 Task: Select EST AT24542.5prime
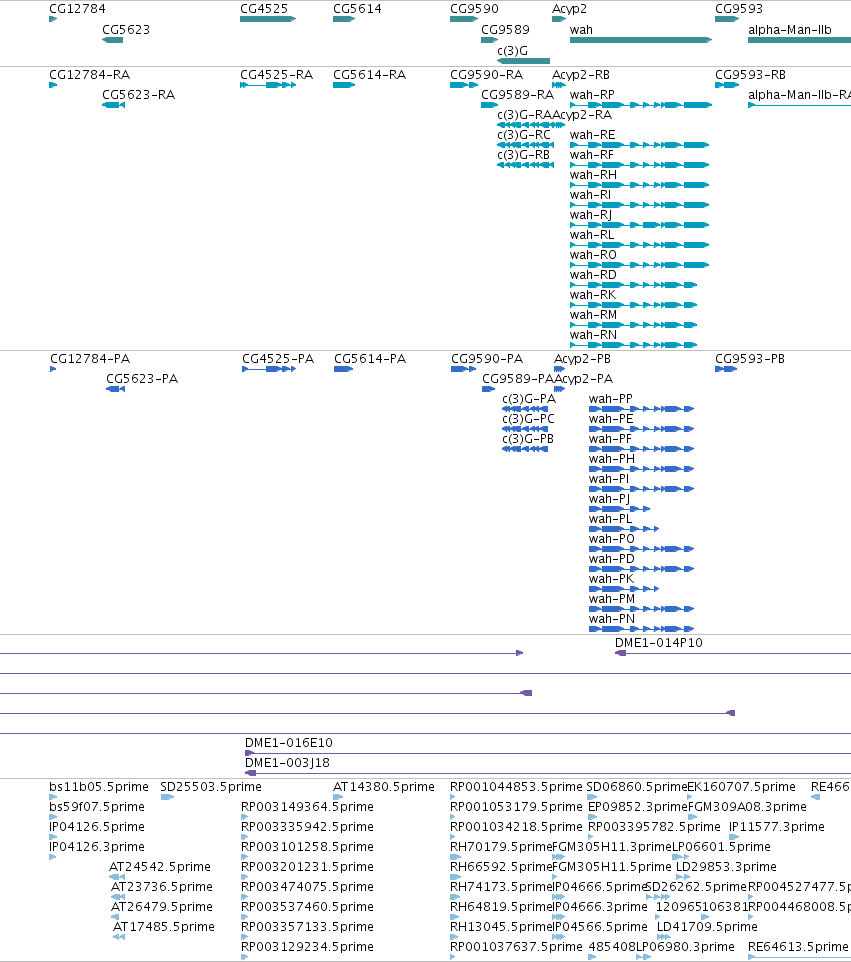coord(160,866)
